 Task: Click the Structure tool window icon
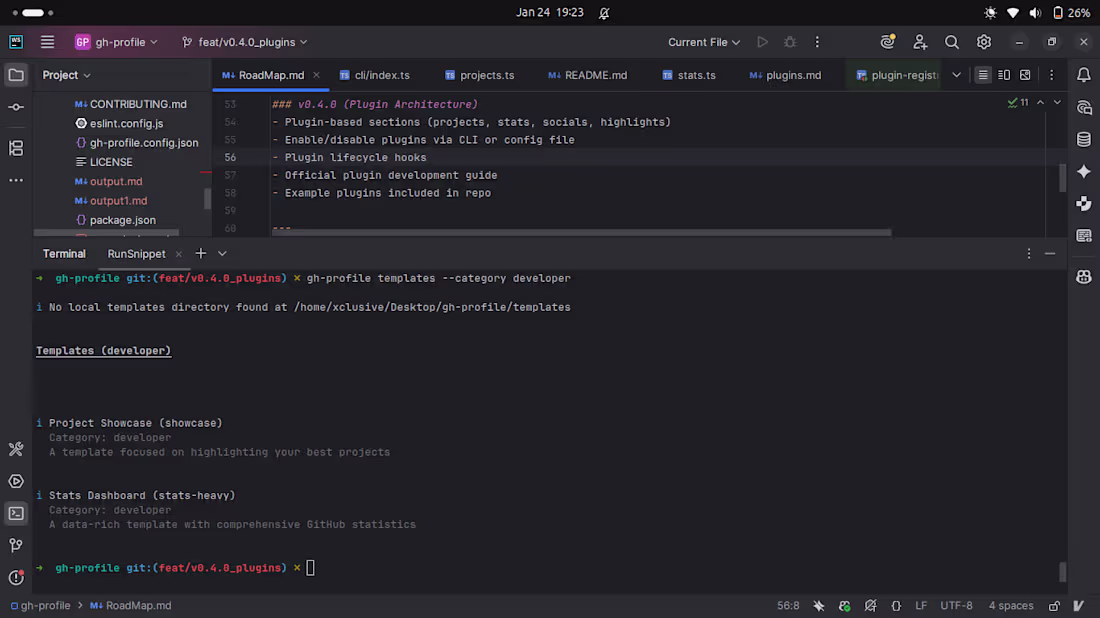pyautogui.click(x=16, y=147)
